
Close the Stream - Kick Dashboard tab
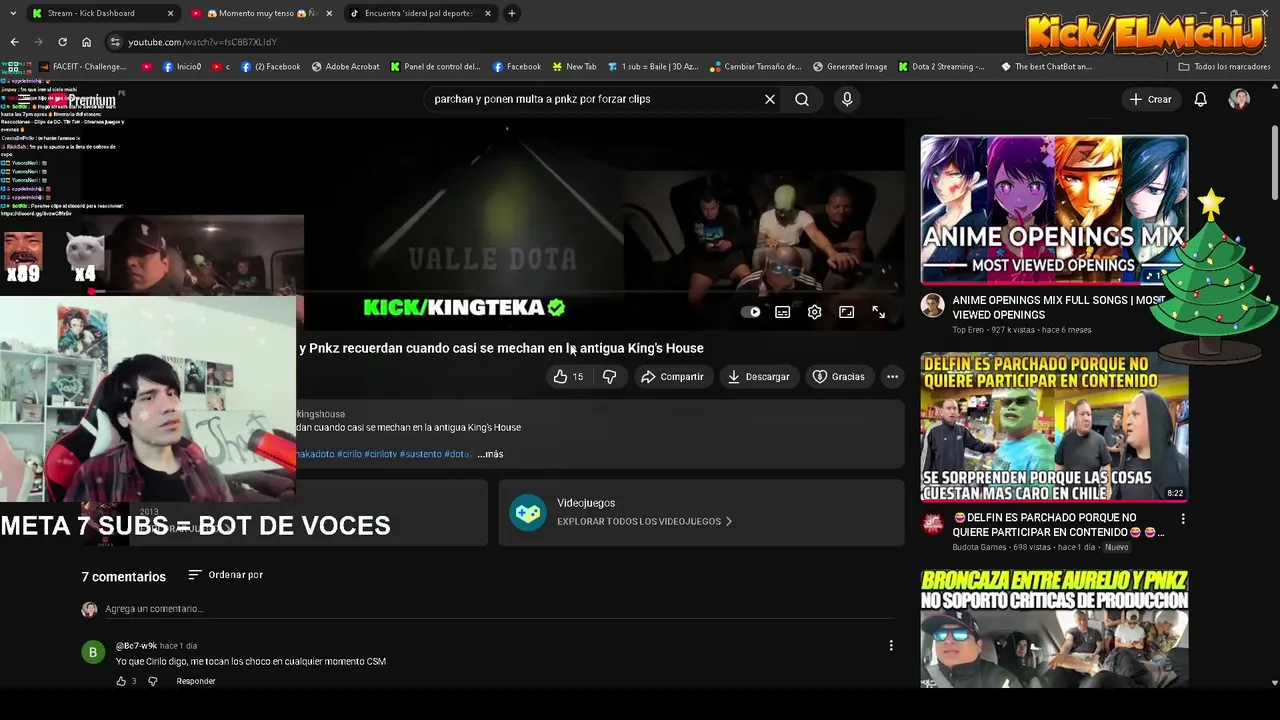170,13
